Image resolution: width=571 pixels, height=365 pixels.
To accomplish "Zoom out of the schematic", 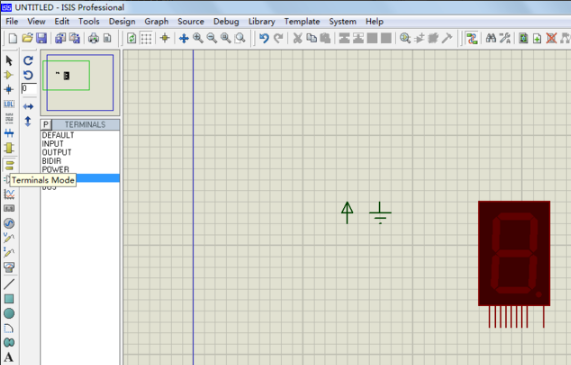I will [x=212, y=38].
